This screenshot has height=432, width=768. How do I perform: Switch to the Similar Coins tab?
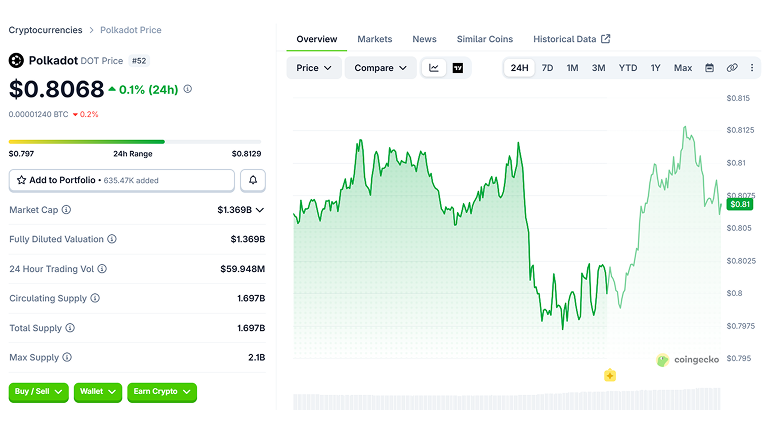click(x=485, y=39)
